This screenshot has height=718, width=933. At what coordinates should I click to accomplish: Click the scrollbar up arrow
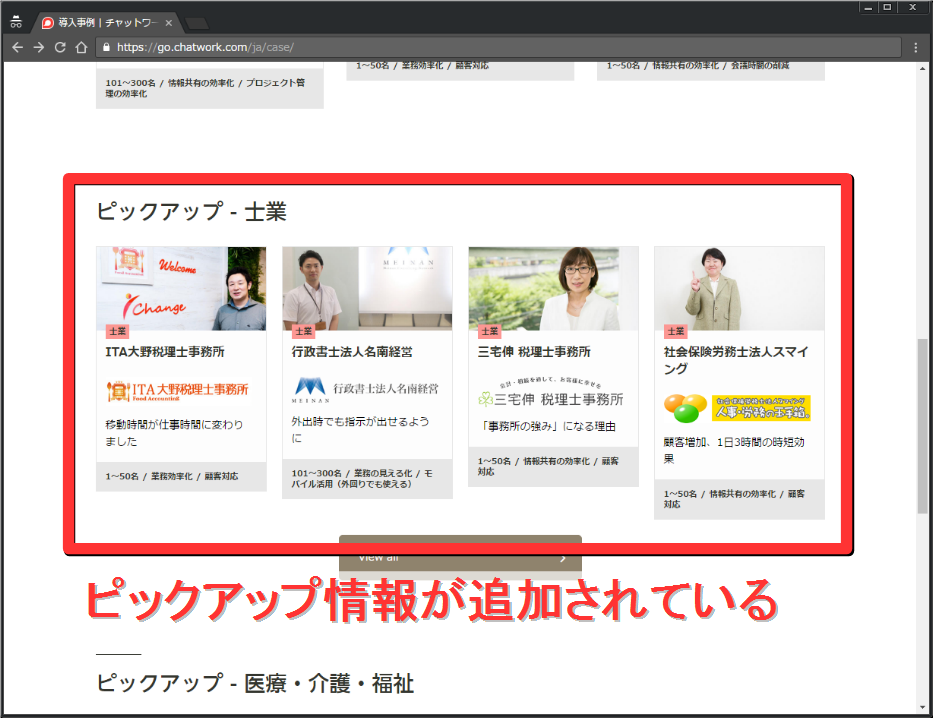pos(923,68)
